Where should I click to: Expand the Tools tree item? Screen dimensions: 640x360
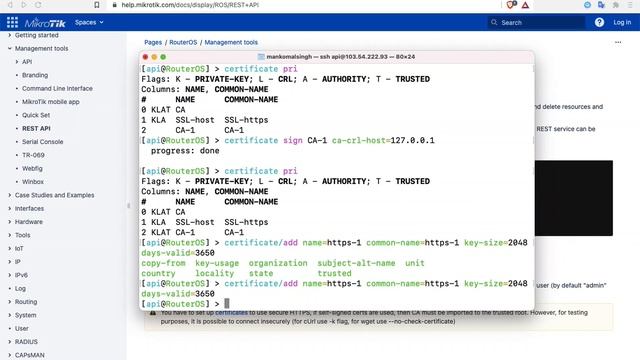coord(10,235)
